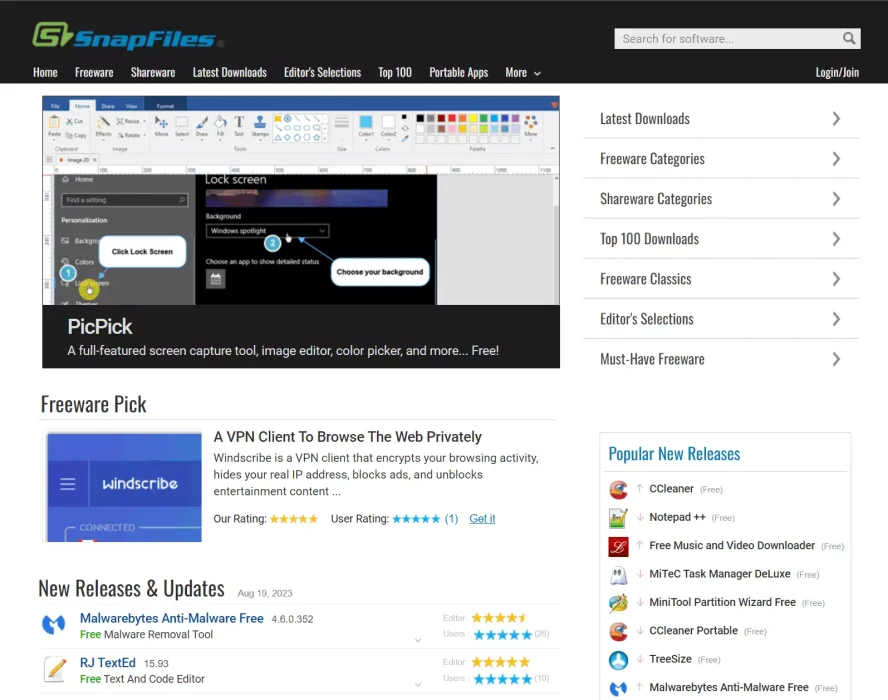Screen dimensions: 888x700
Task: Expand Shareware Categories sidebar chevron
Action: pyautogui.click(x=836, y=199)
